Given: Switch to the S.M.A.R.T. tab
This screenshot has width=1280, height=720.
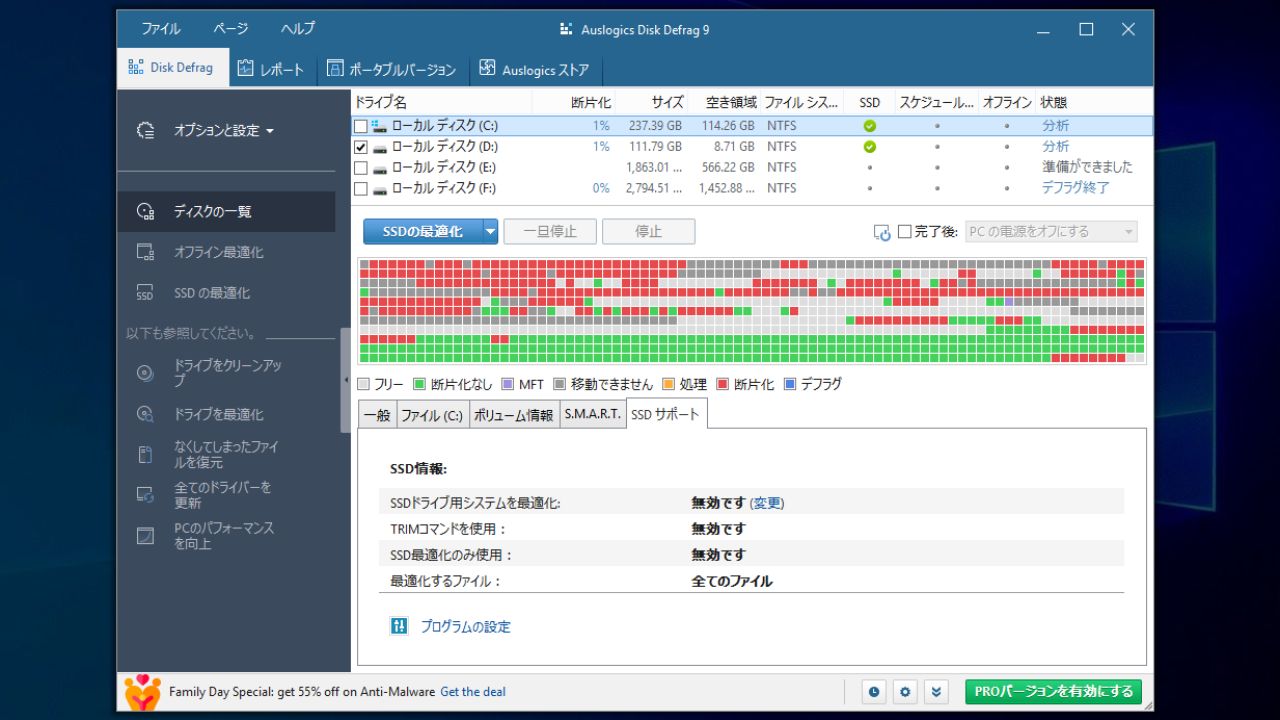Looking at the screenshot, I should [592, 415].
